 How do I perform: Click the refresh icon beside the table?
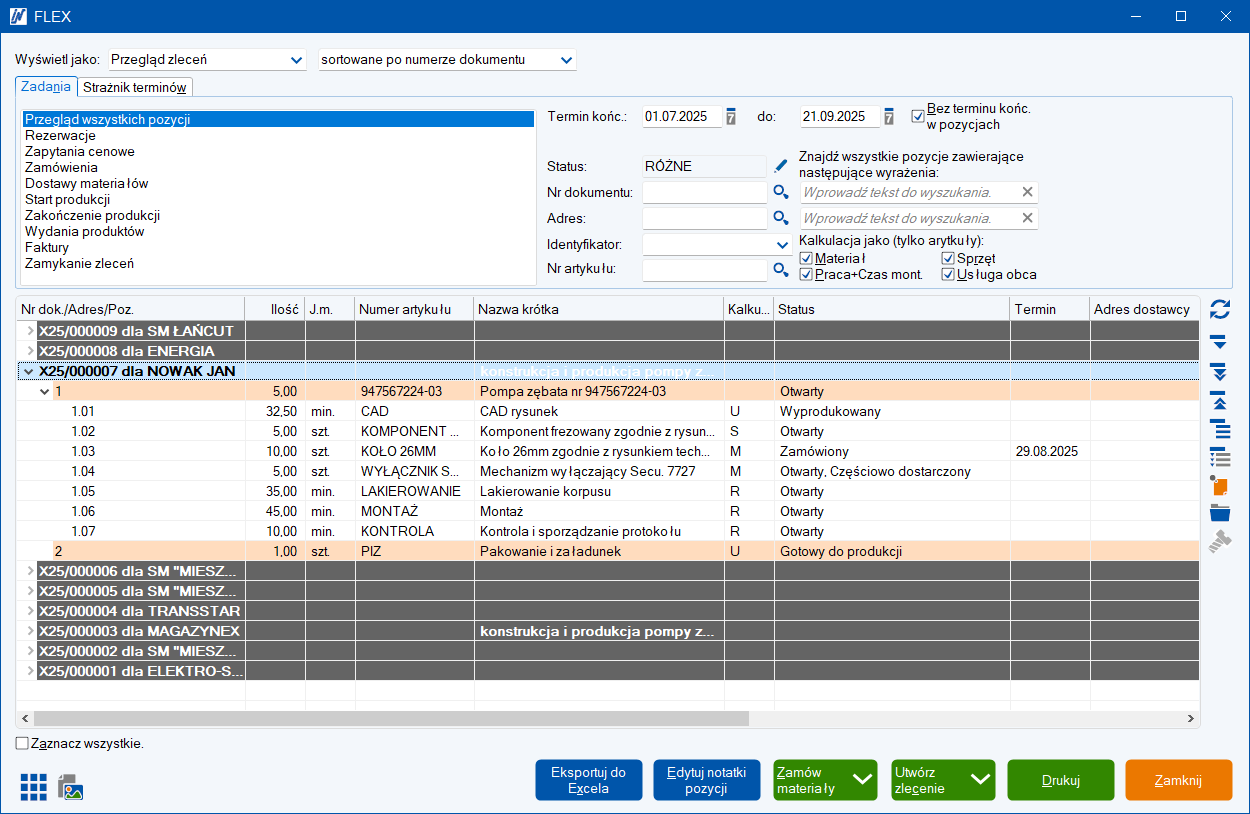(x=1219, y=309)
